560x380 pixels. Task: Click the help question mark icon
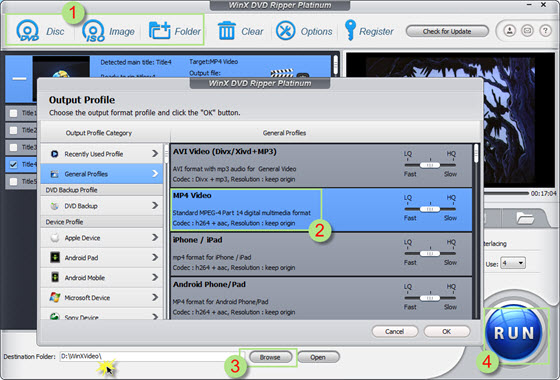(x=545, y=31)
